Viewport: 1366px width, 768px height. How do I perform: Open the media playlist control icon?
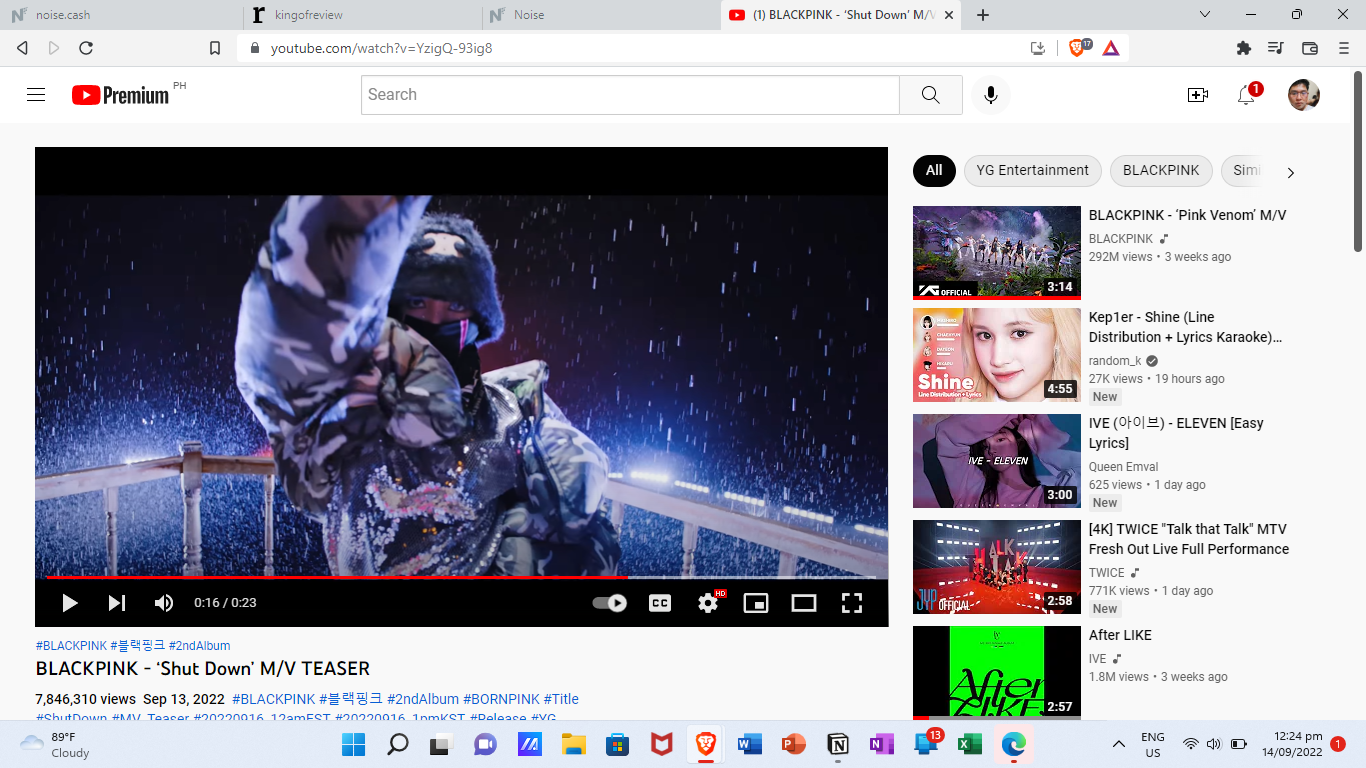(1276, 48)
